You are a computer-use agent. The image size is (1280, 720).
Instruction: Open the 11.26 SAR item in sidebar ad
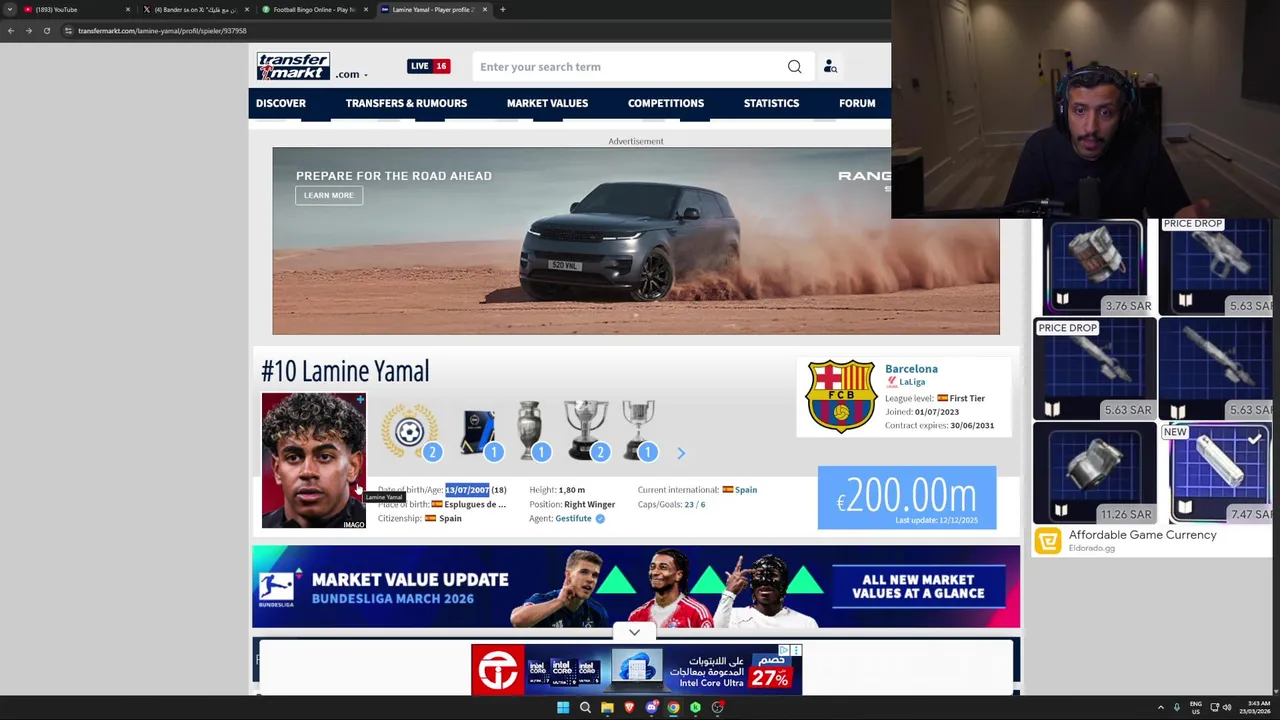(1095, 474)
